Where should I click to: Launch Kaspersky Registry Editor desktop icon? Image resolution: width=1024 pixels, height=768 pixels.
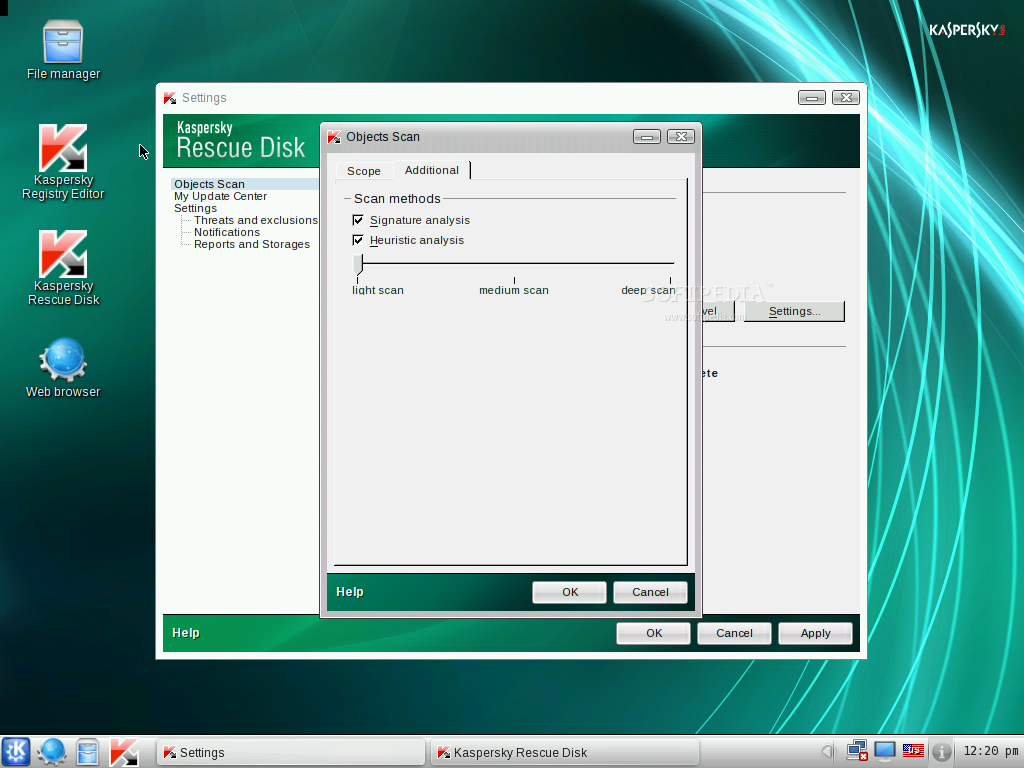tap(63, 161)
